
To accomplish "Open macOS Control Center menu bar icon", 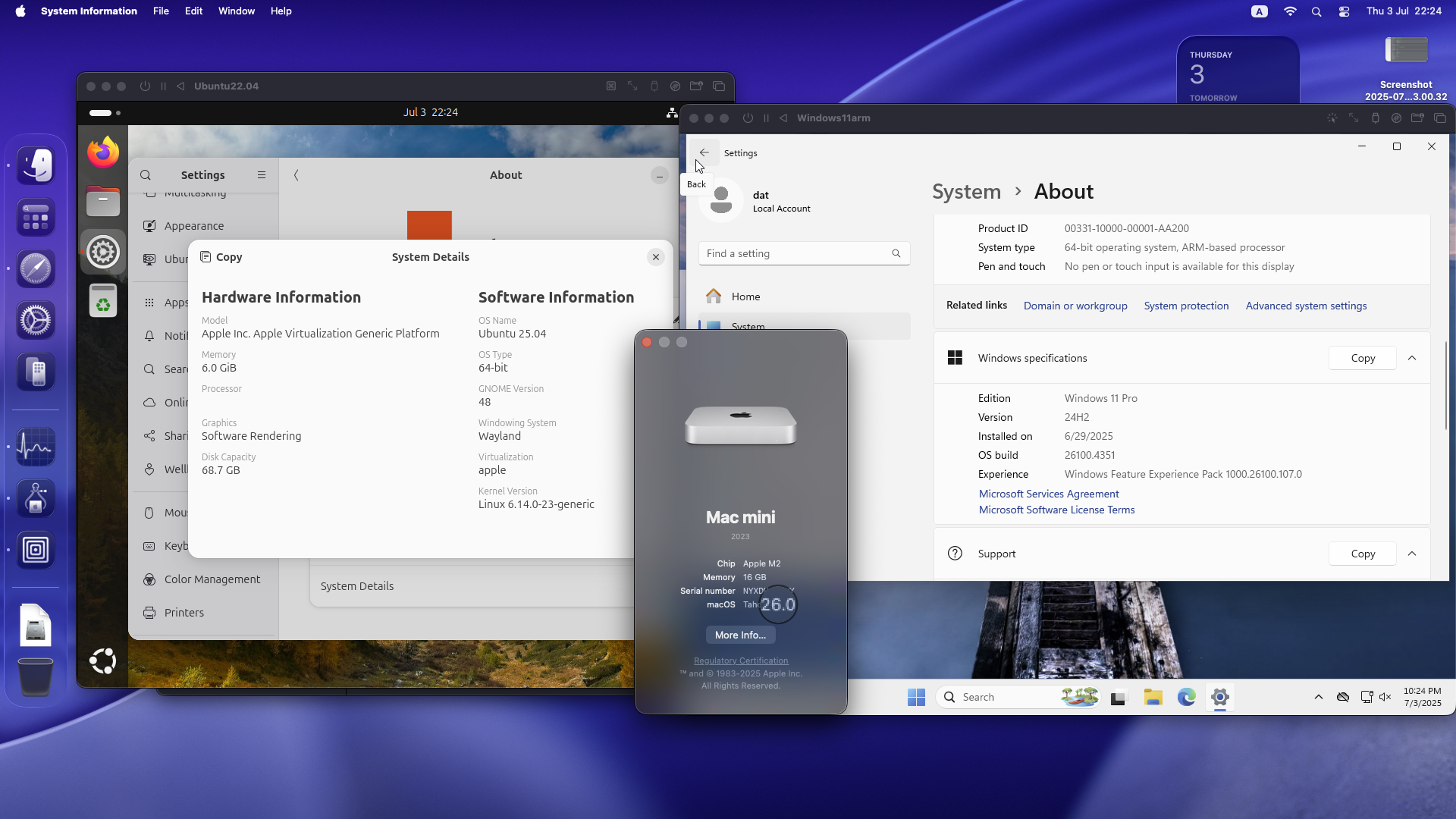I will [1344, 11].
